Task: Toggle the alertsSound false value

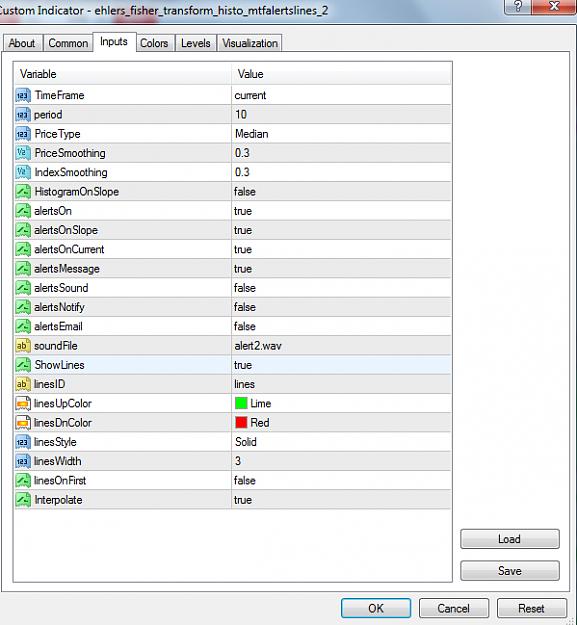Action: (x=341, y=288)
